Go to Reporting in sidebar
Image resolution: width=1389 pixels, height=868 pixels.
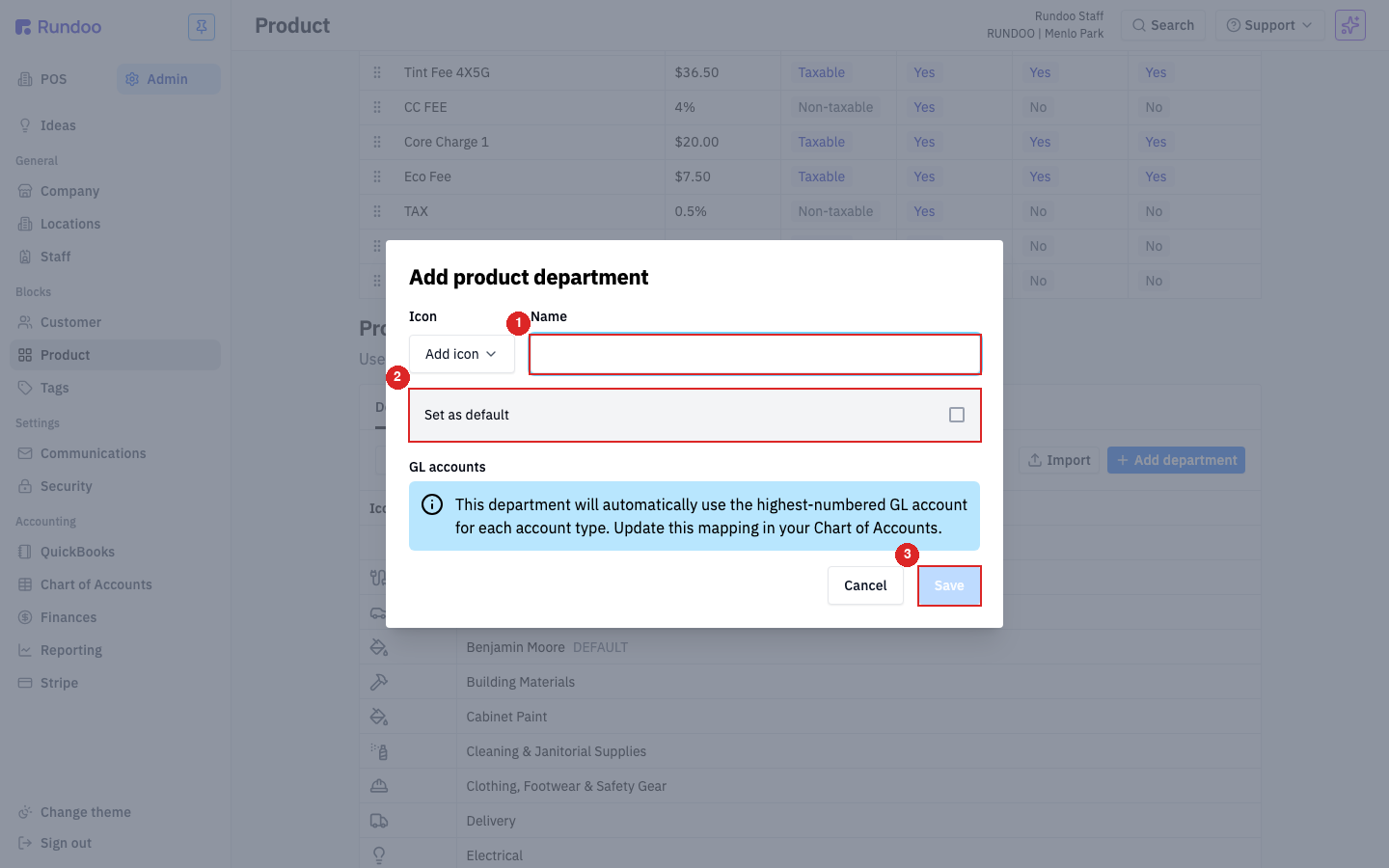tap(115, 650)
